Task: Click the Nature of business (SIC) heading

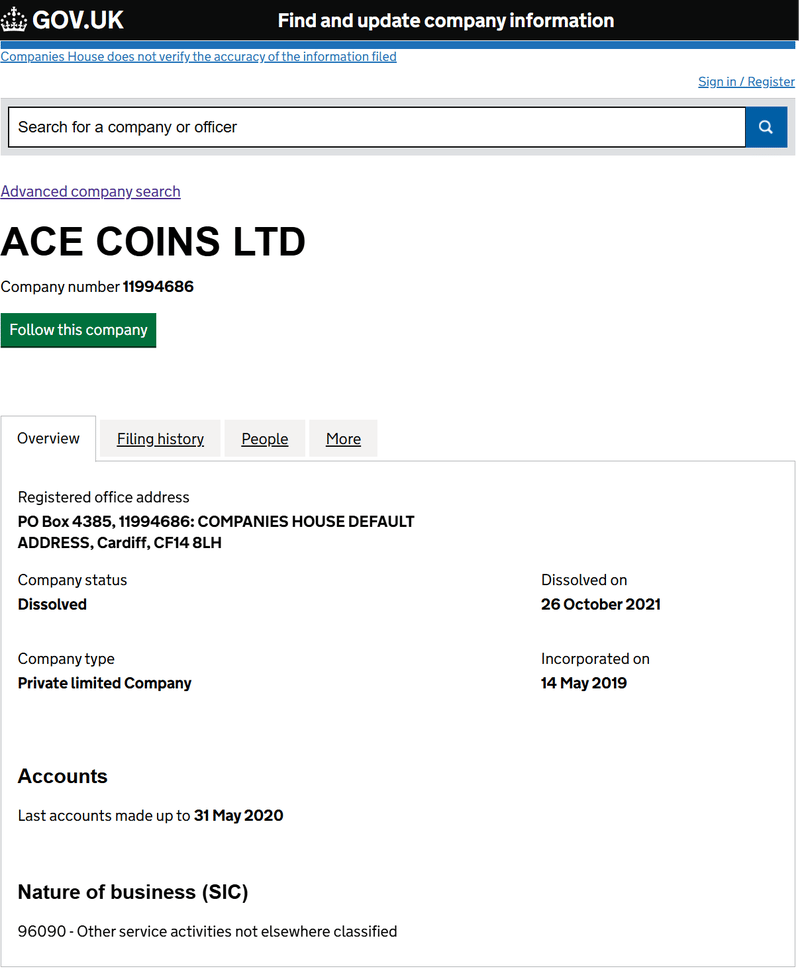Action: click(x=133, y=892)
